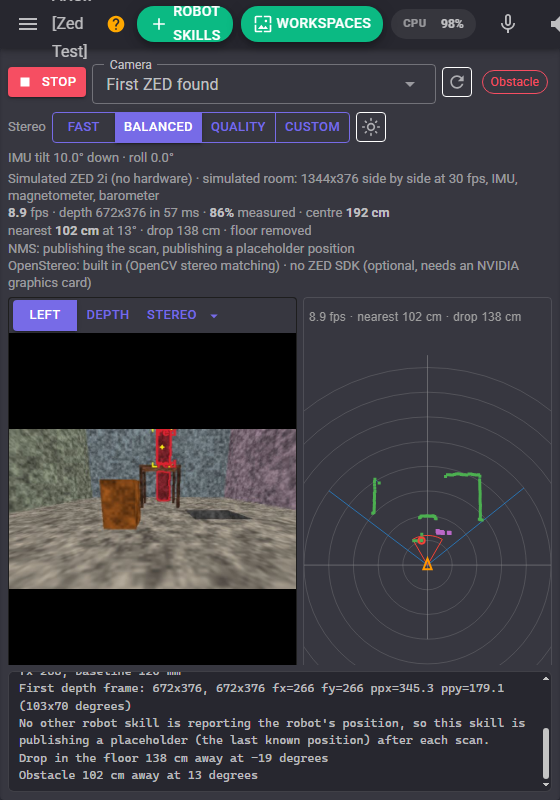
Task: Open the orange help question mark
Action: (x=116, y=24)
